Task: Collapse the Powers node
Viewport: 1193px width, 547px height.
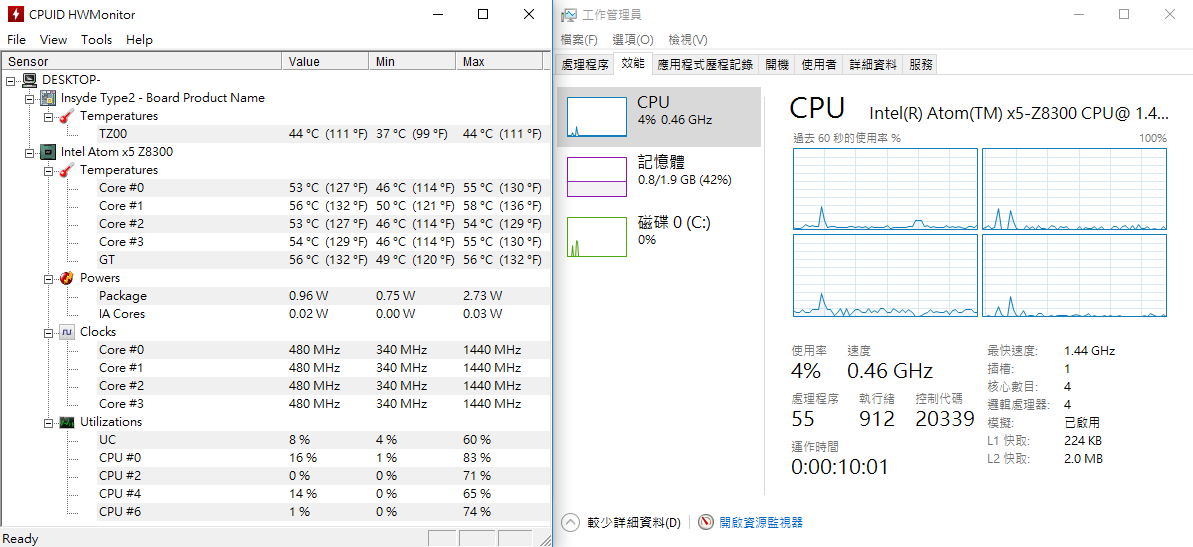Action: [49, 278]
